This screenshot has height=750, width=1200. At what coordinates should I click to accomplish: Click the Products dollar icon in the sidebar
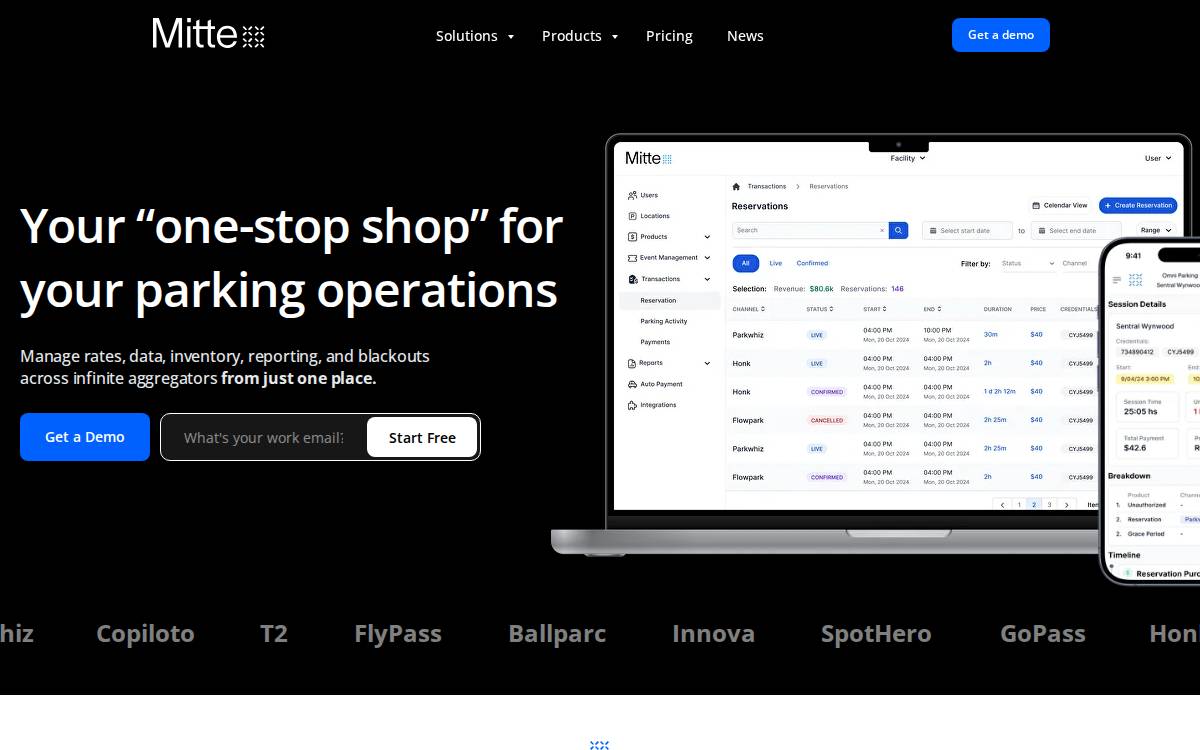(633, 237)
